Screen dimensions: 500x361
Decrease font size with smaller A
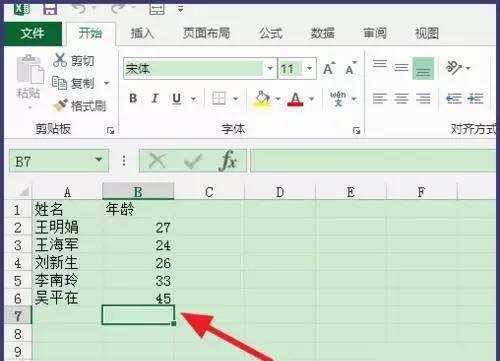[x=351, y=69]
